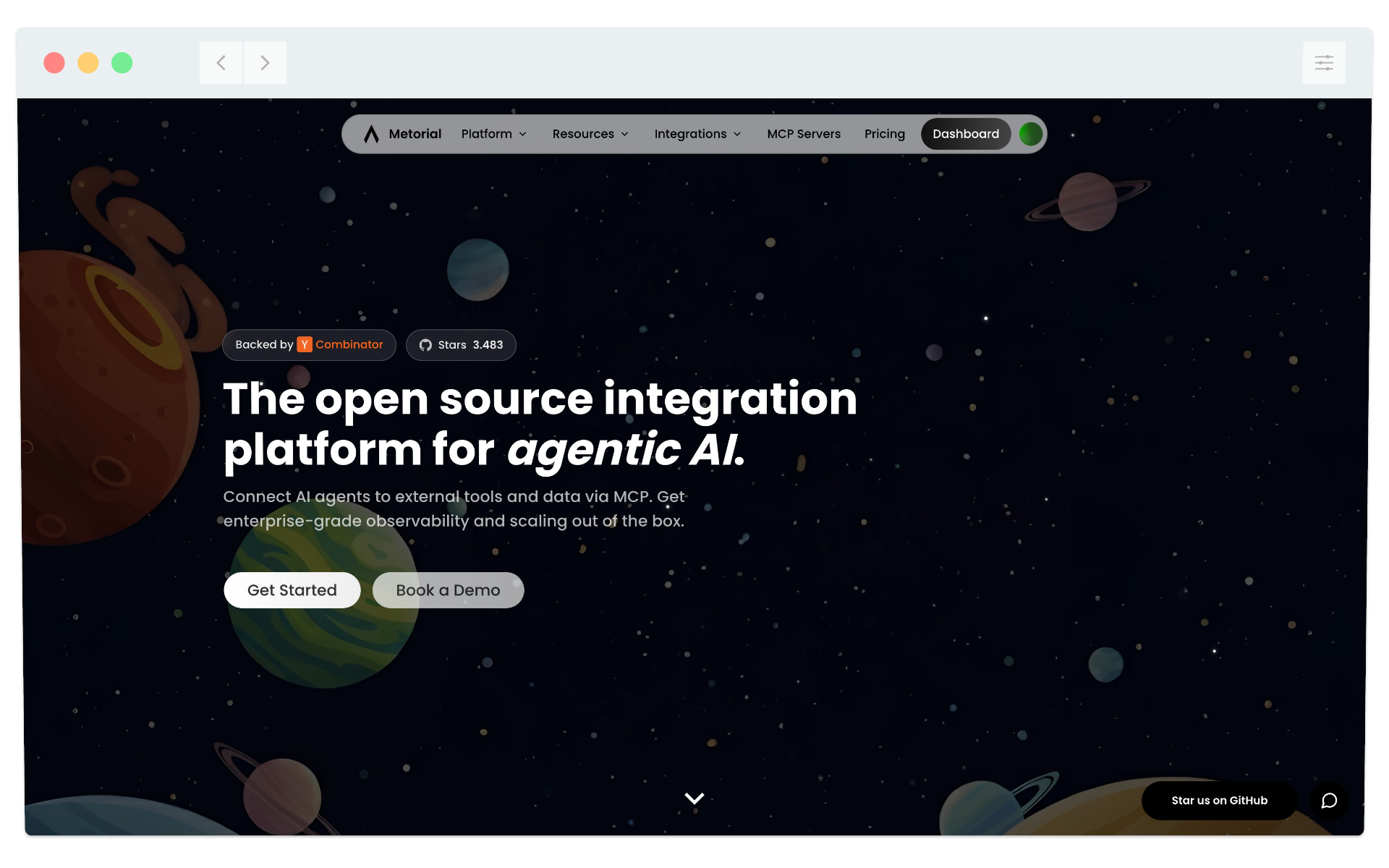
Task: Click the Y Combinator backed badge
Action: pos(309,345)
